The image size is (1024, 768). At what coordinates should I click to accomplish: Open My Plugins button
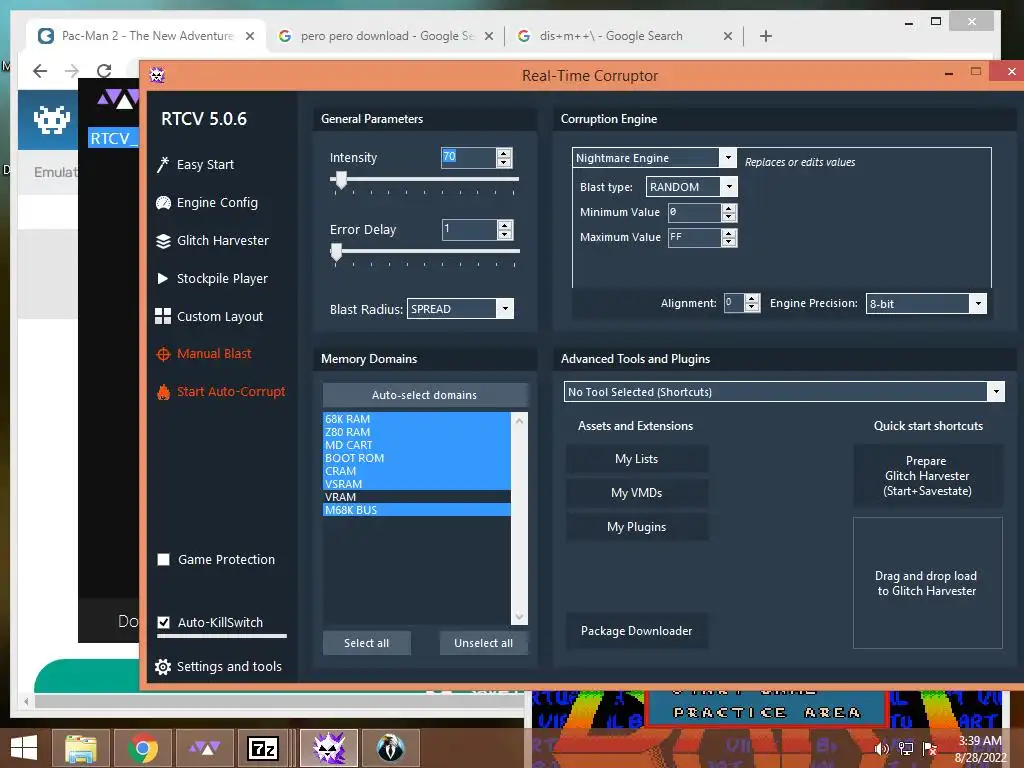[x=637, y=527]
